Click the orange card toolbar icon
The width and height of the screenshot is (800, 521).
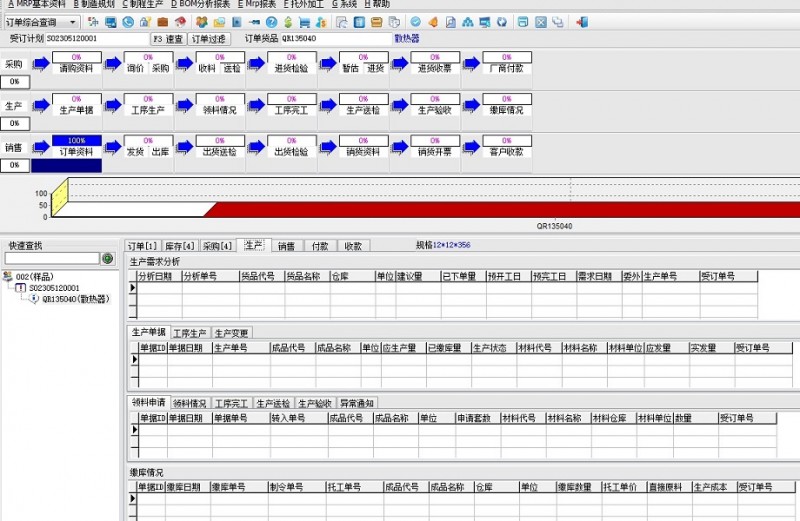[x=377, y=22]
